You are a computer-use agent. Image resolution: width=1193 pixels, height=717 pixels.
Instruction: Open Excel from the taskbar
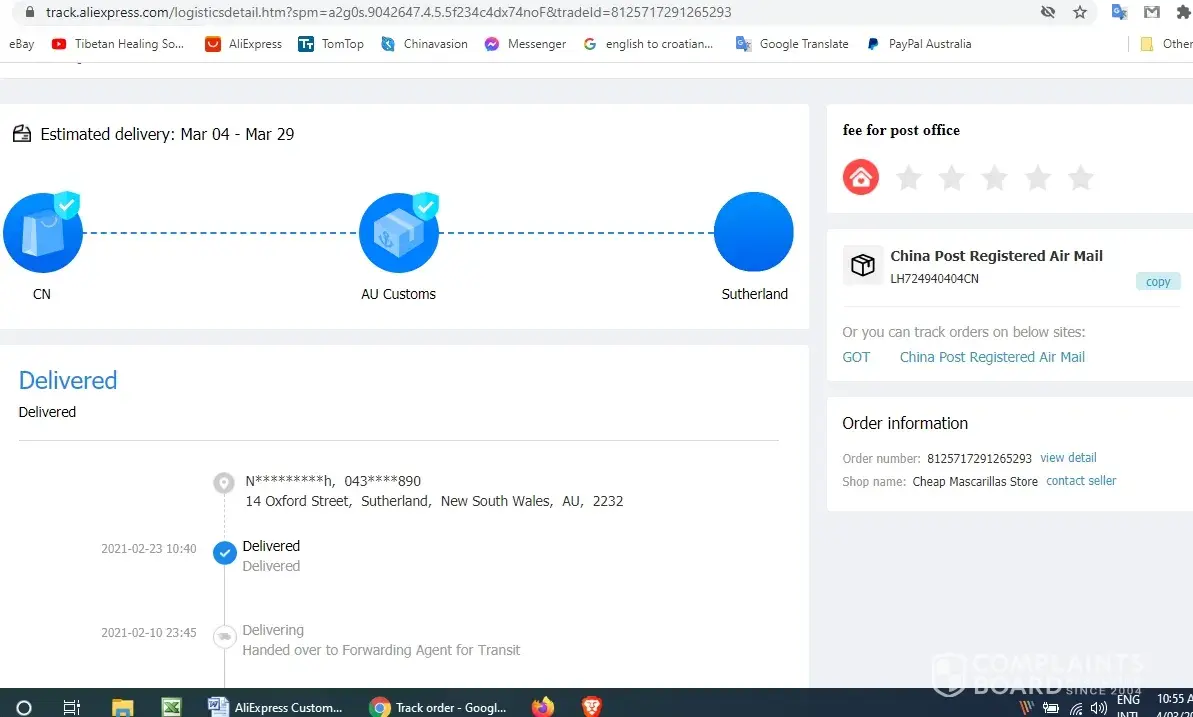point(171,707)
